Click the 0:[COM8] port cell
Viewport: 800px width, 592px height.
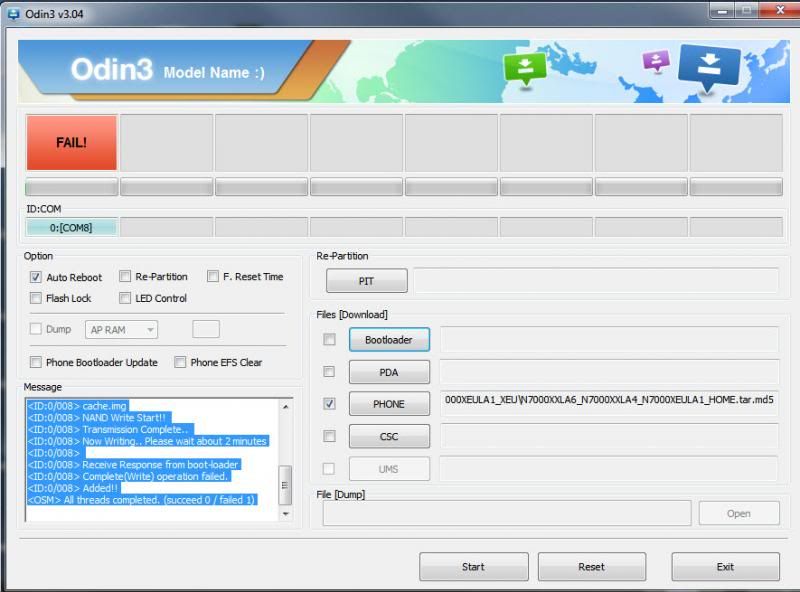coord(71,228)
